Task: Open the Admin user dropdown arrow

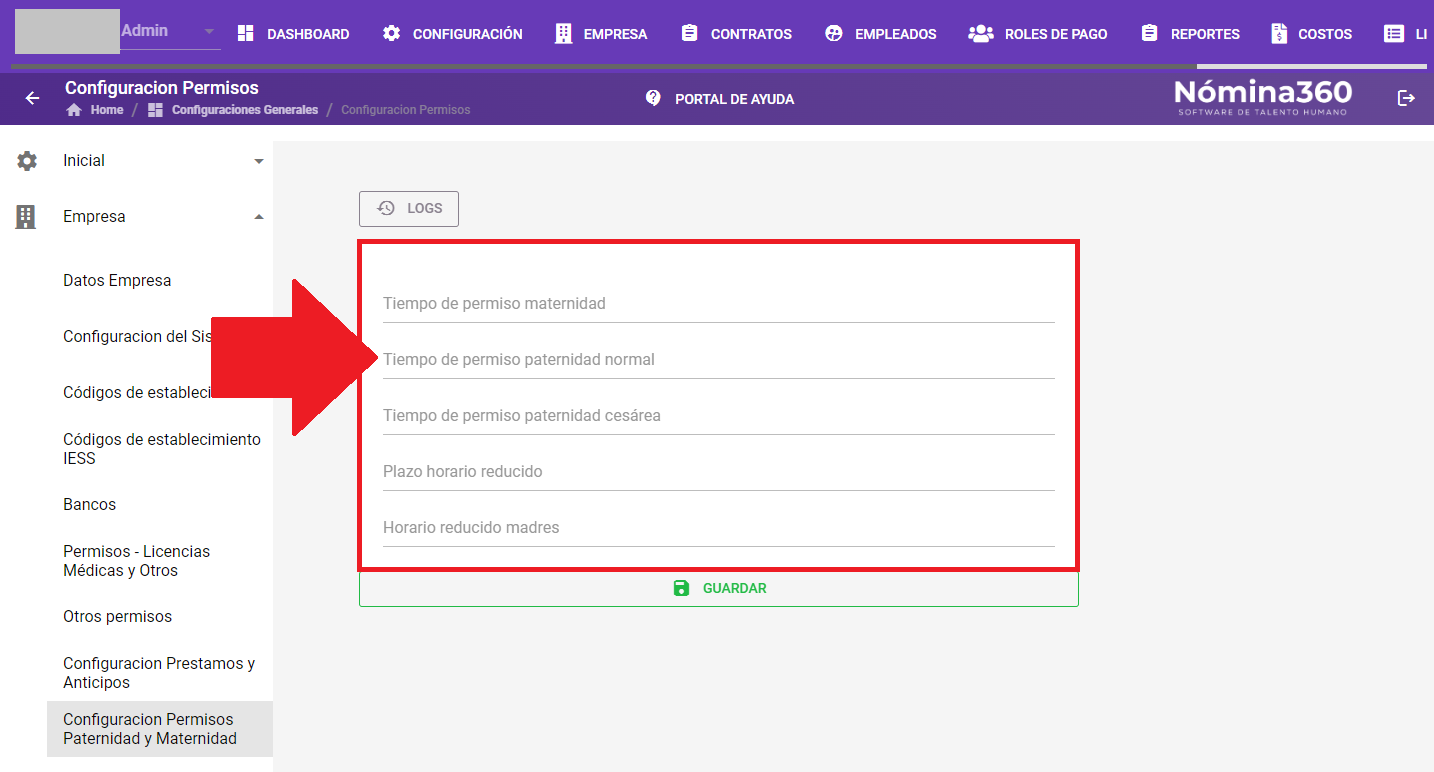Action: pos(209,31)
